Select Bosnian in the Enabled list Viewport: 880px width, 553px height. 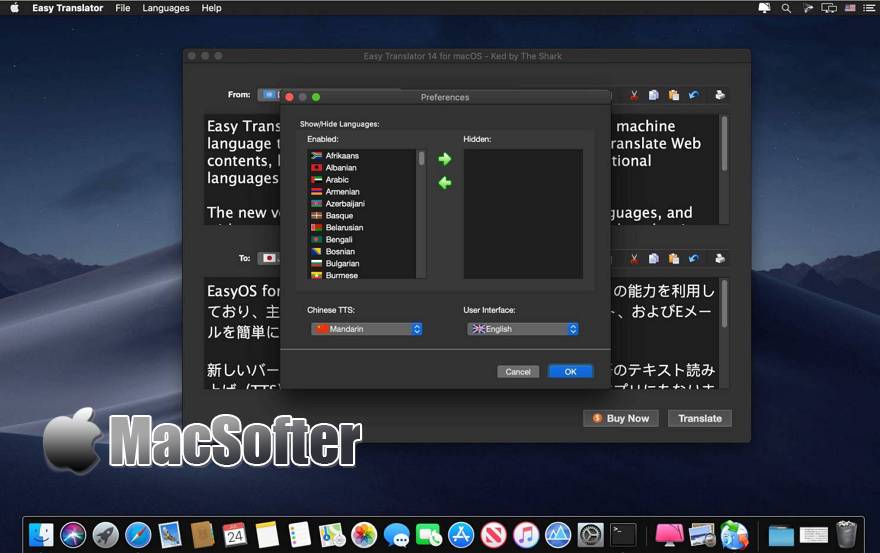click(363, 252)
